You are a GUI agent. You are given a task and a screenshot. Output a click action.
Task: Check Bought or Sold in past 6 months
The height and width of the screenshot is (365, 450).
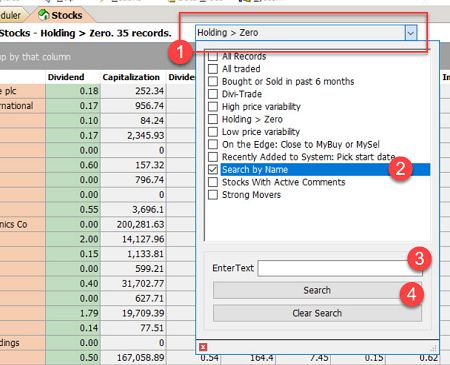[x=213, y=81]
